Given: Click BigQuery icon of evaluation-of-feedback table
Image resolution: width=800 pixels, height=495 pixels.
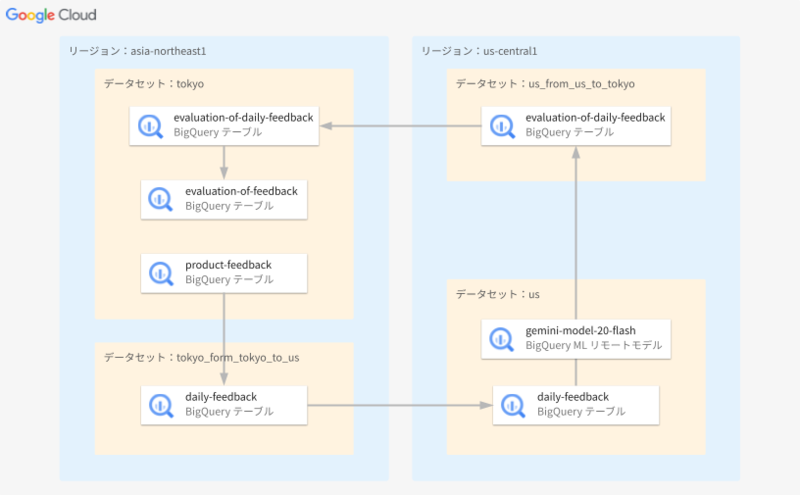Looking at the screenshot, I should pyautogui.click(x=161, y=200).
